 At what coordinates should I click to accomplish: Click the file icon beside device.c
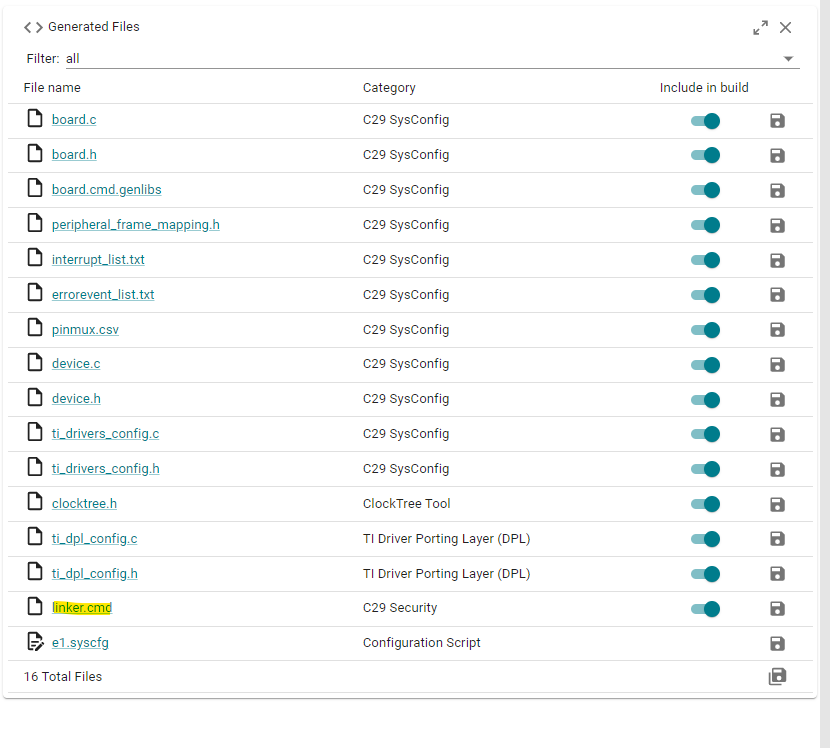[x=35, y=363]
